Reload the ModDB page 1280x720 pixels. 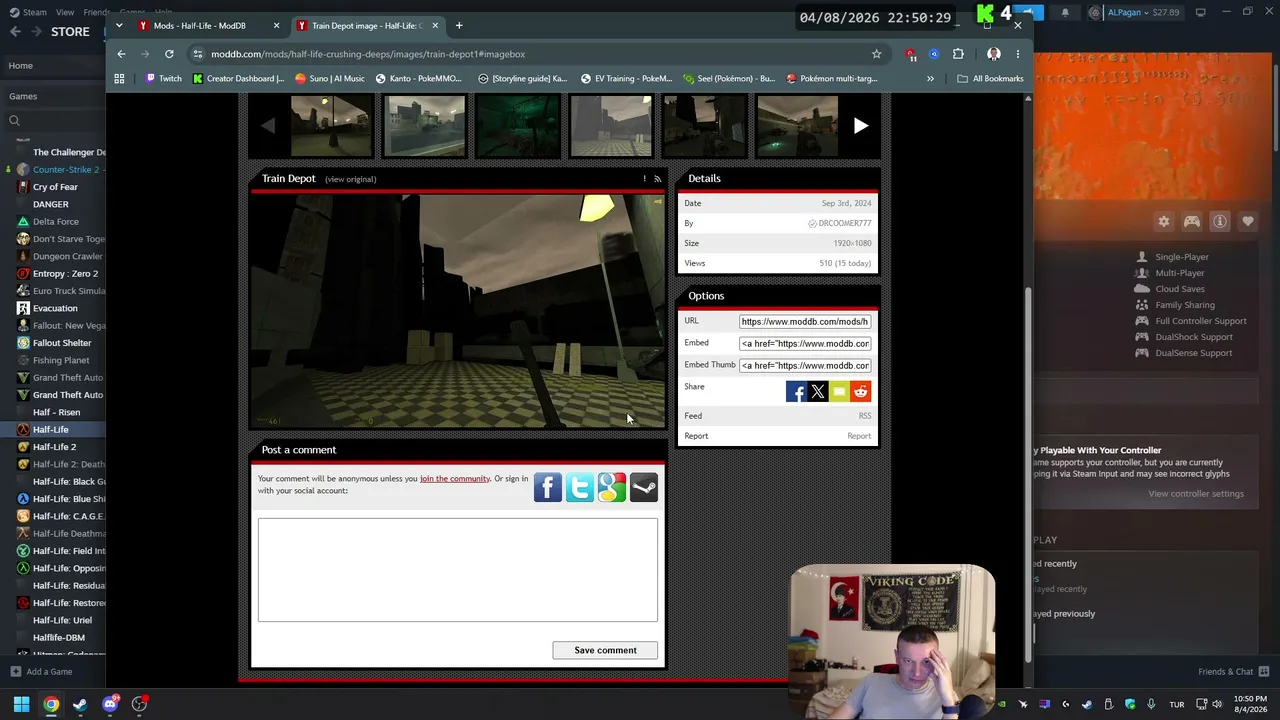tap(169, 54)
